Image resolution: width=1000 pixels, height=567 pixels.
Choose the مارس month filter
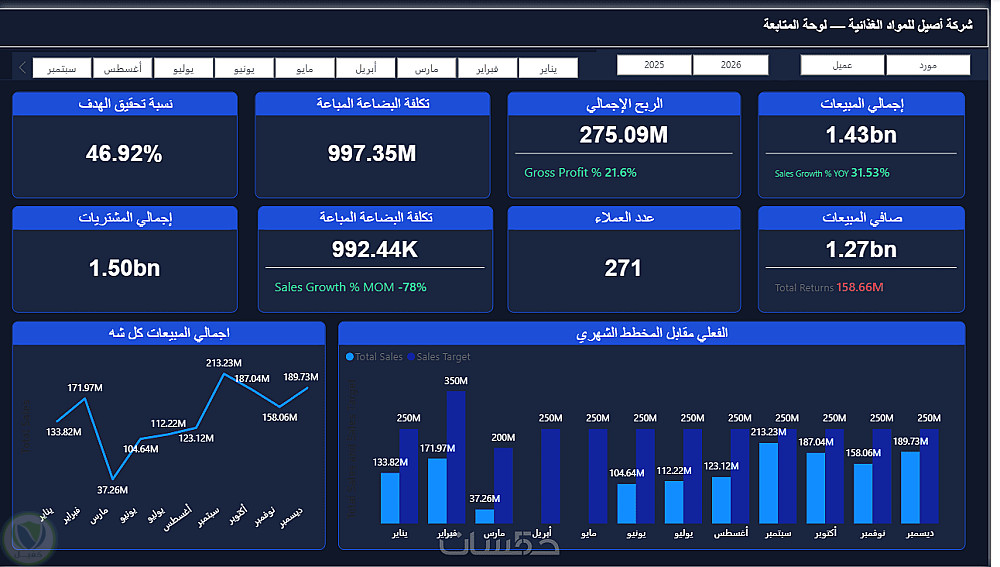coord(427,68)
